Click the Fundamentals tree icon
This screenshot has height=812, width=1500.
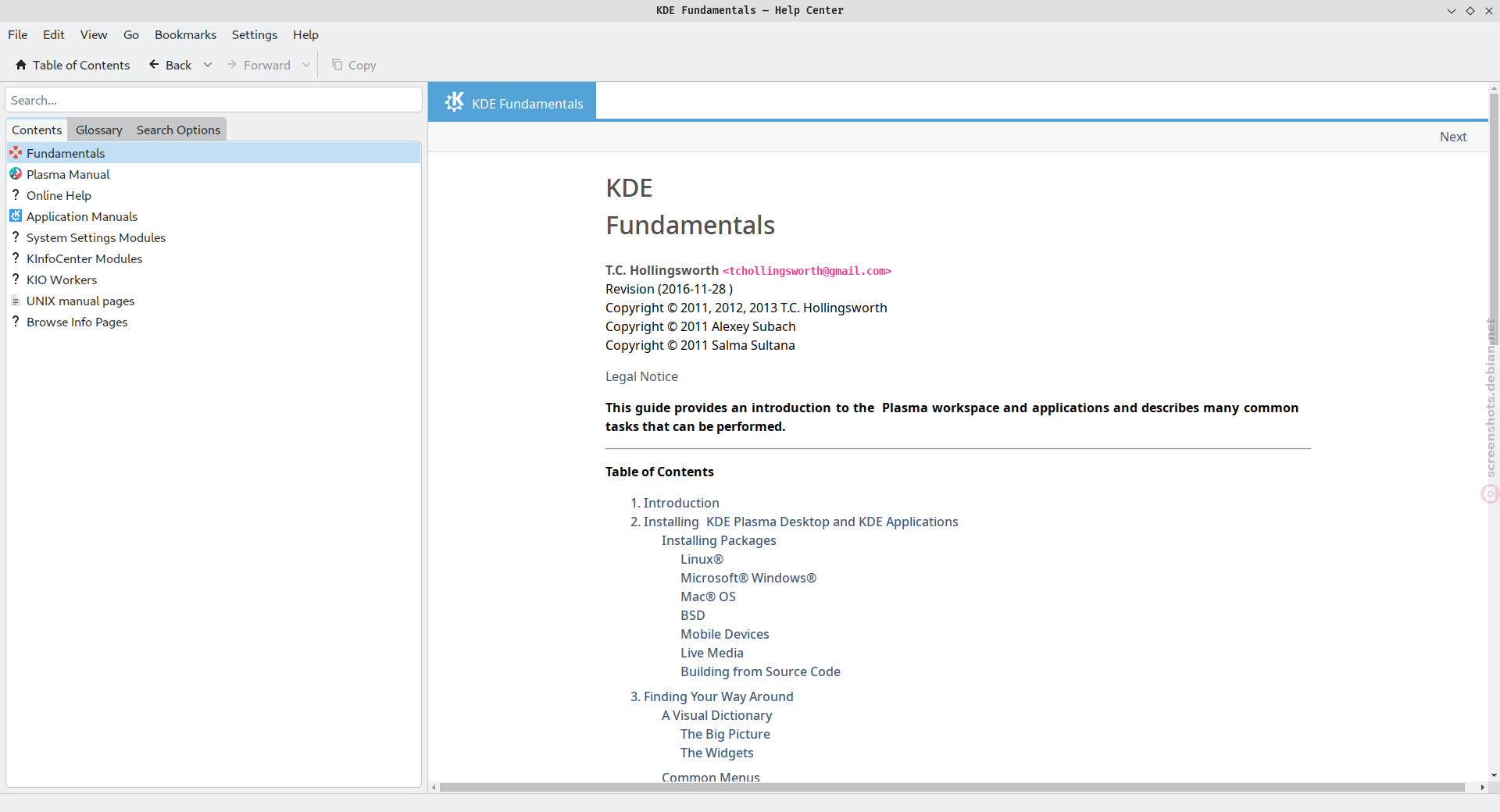tap(16, 153)
